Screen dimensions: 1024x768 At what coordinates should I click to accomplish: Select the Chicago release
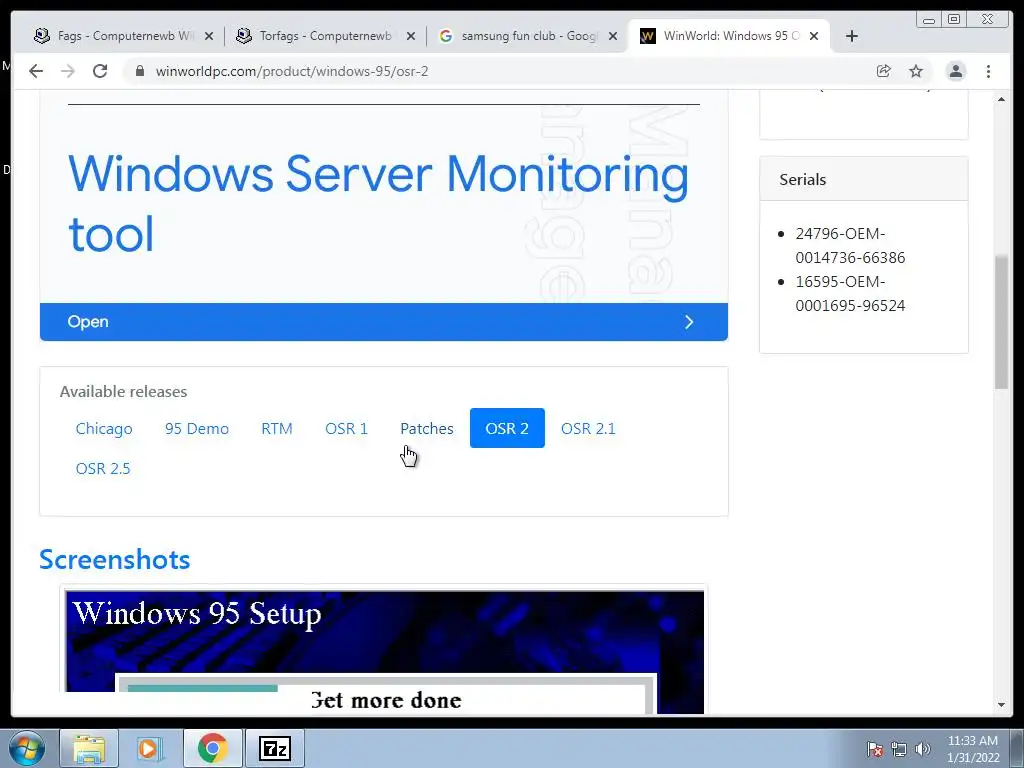(104, 428)
